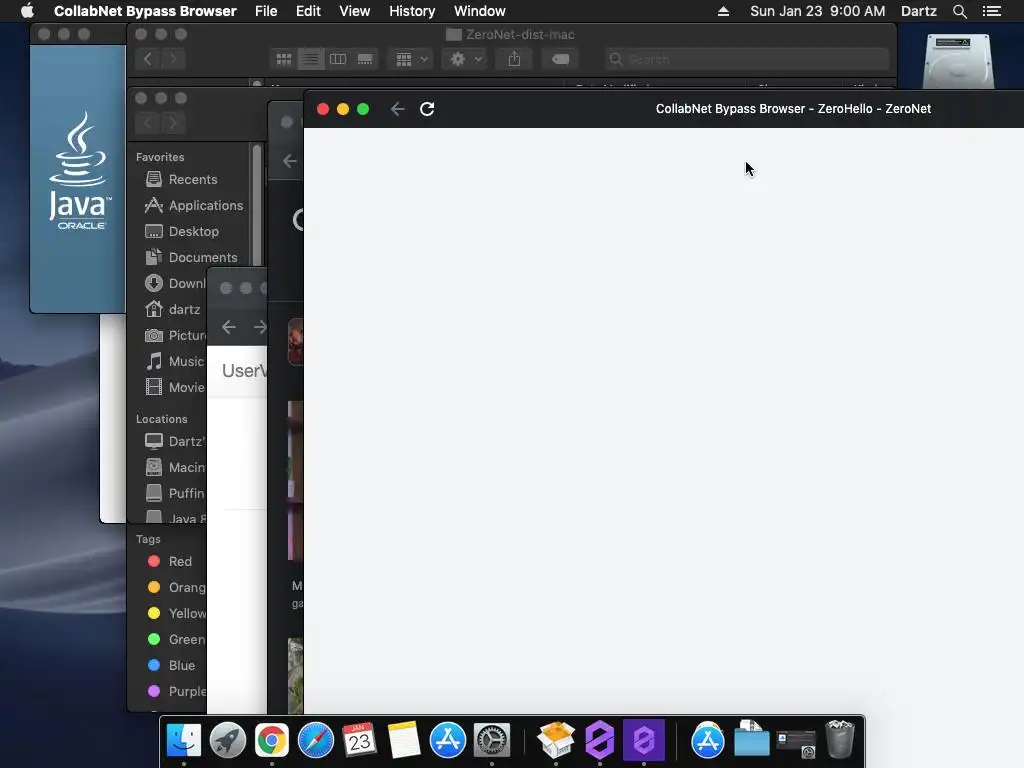Open Safari from the Dock
The image size is (1024, 768).
315,741
